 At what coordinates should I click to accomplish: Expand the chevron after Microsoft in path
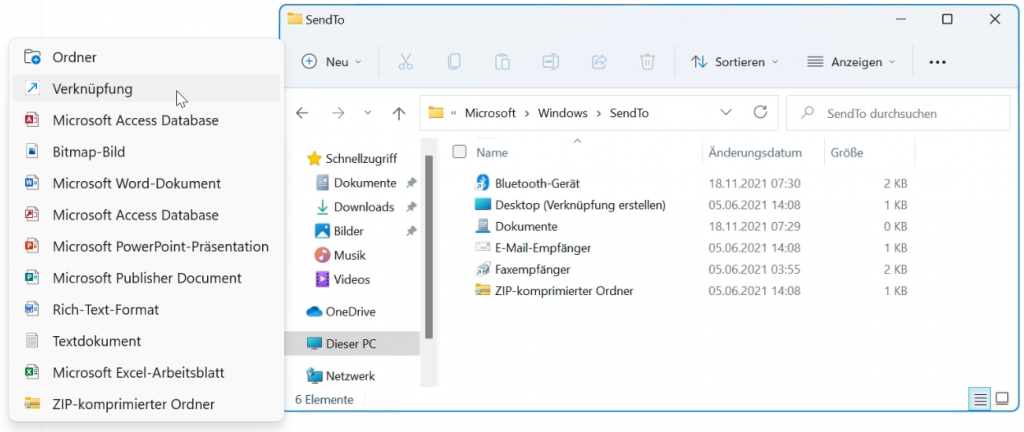528,113
